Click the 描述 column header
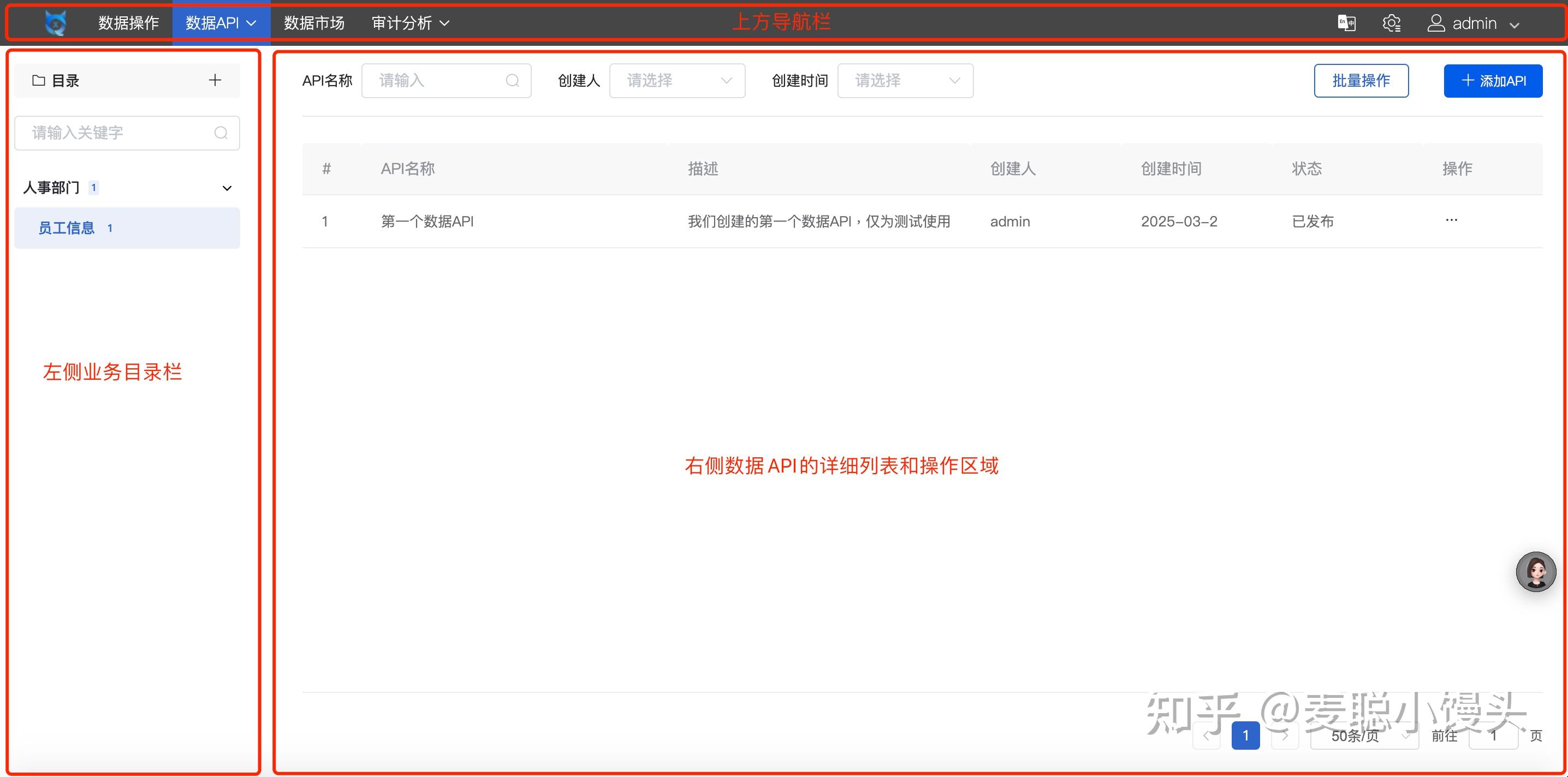This screenshot has height=777, width=1568. 703,169
